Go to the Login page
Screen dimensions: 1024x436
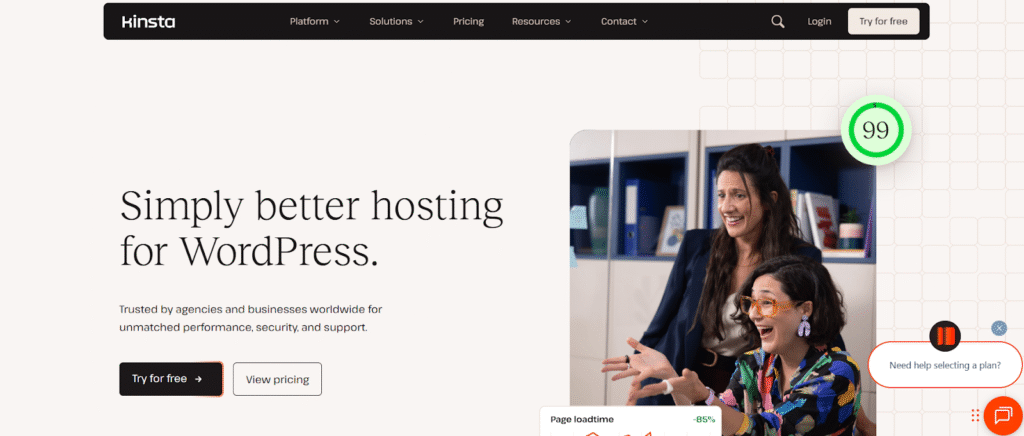pyautogui.click(x=819, y=22)
